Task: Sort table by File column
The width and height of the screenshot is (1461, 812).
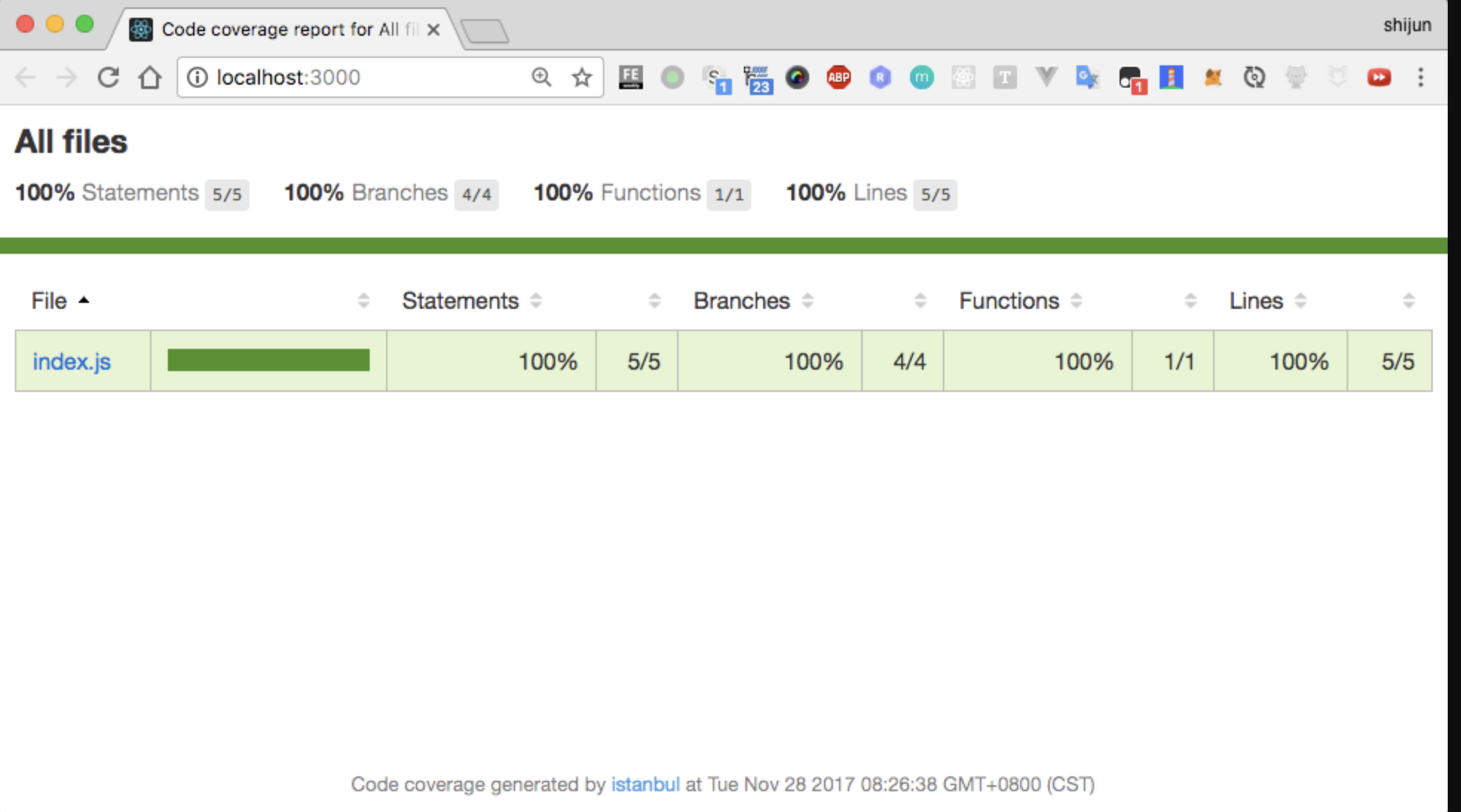Action: pyautogui.click(x=49, y=301)
